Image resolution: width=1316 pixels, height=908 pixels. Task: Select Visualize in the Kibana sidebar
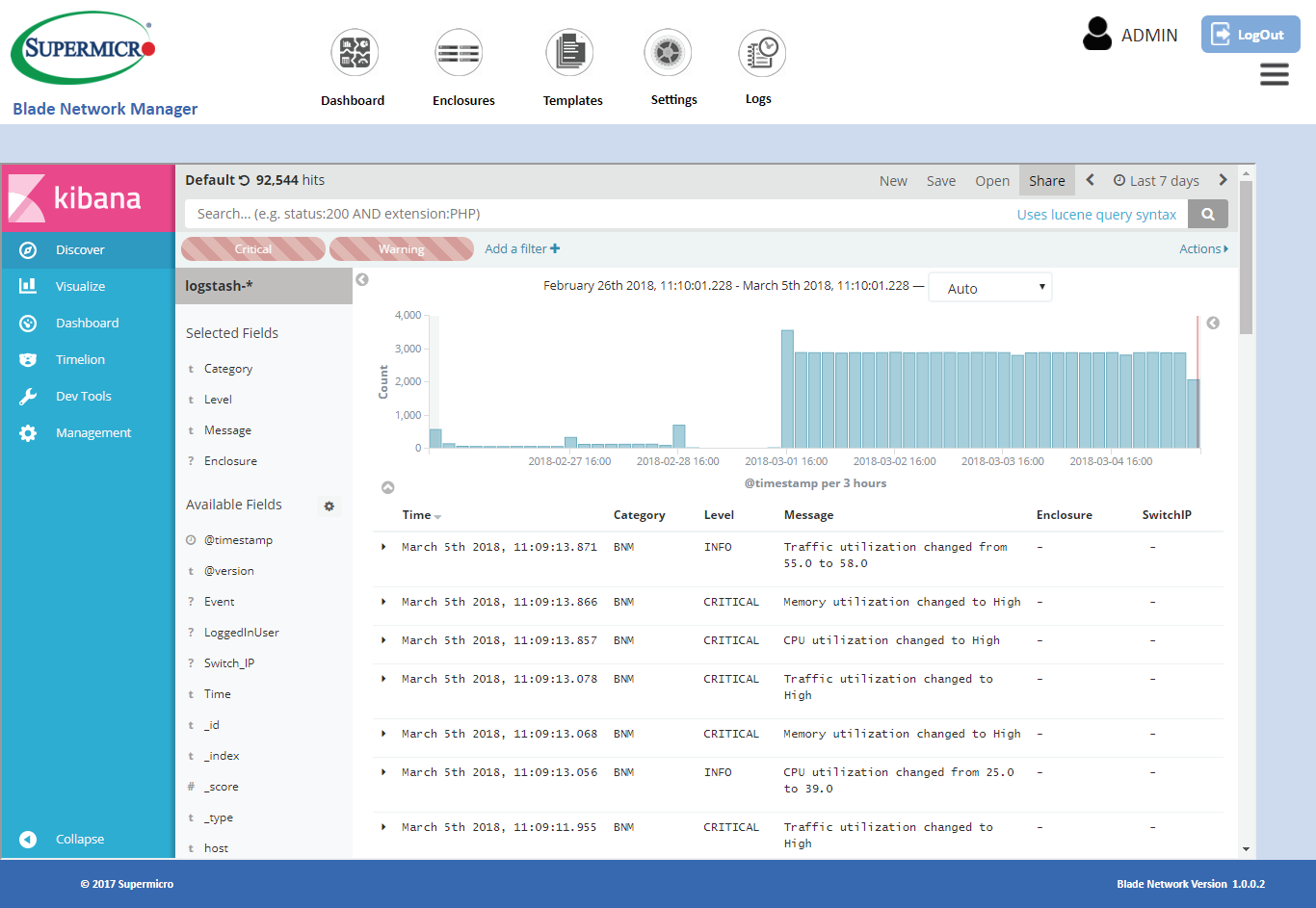pos(80,286)
